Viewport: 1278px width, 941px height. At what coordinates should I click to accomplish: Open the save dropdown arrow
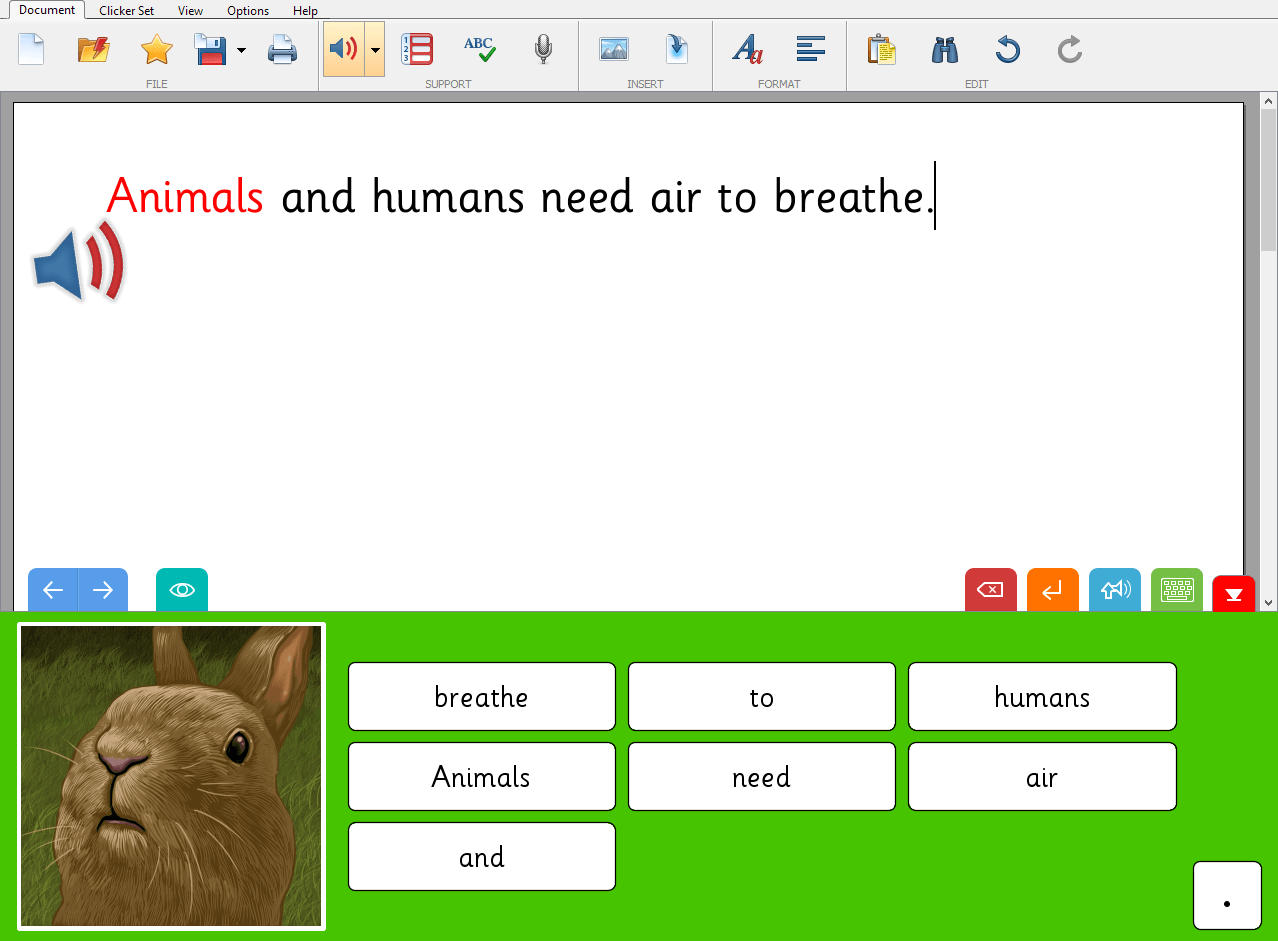(x=241, y=49)
